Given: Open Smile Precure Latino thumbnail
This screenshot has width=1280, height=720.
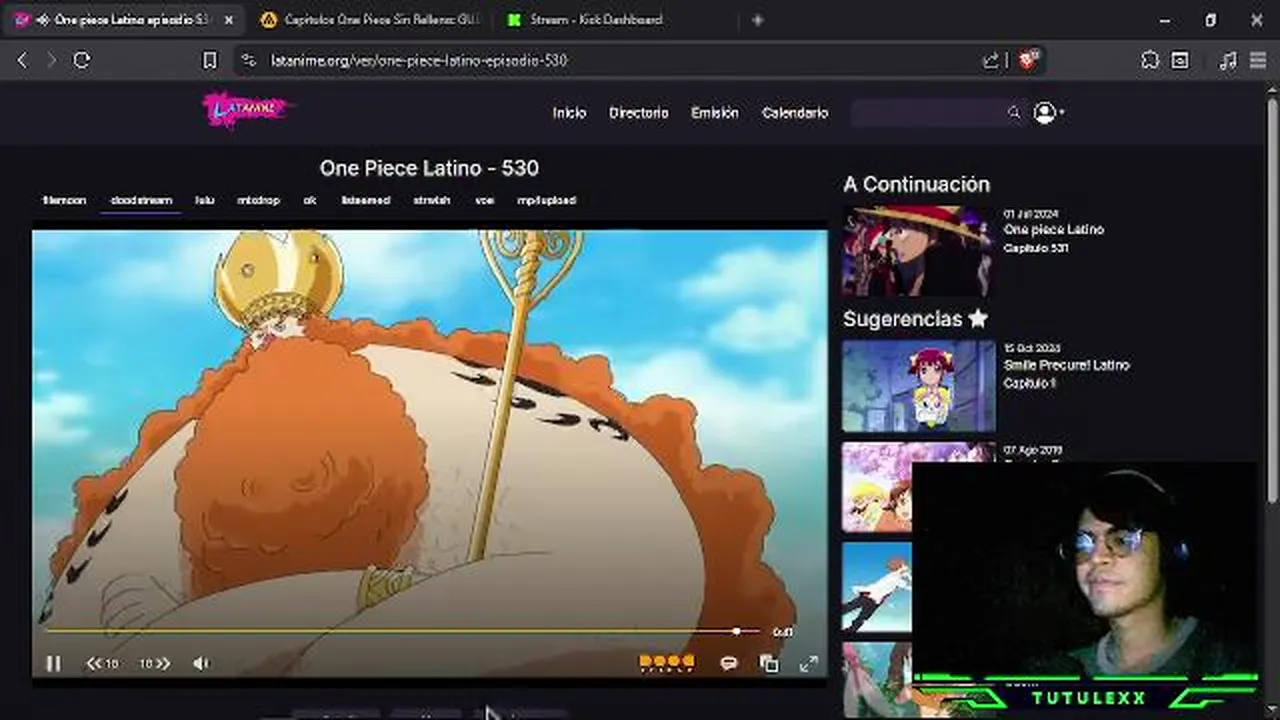Looking at the screenshot, I should (918, 386).
